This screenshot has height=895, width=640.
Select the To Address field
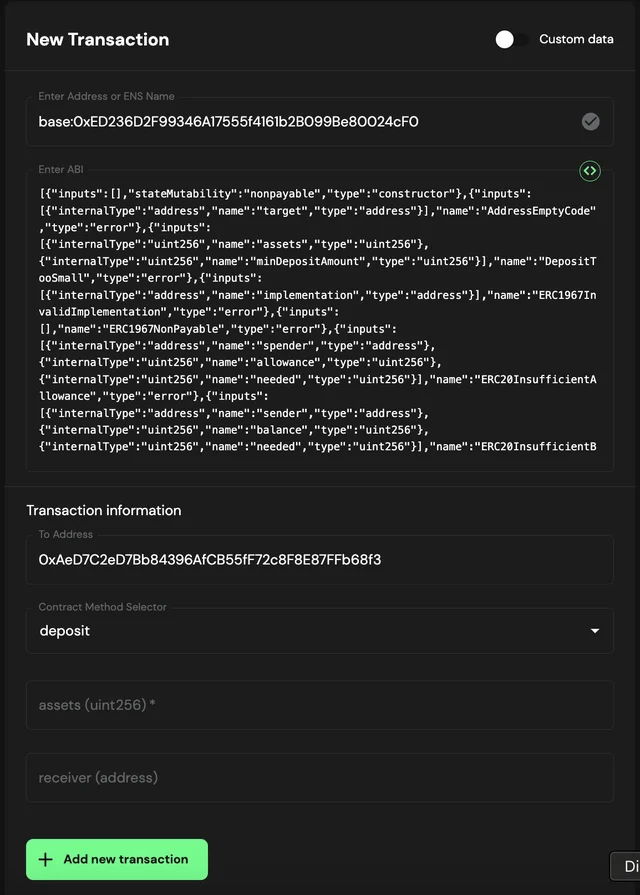click(x=320, y=559)
